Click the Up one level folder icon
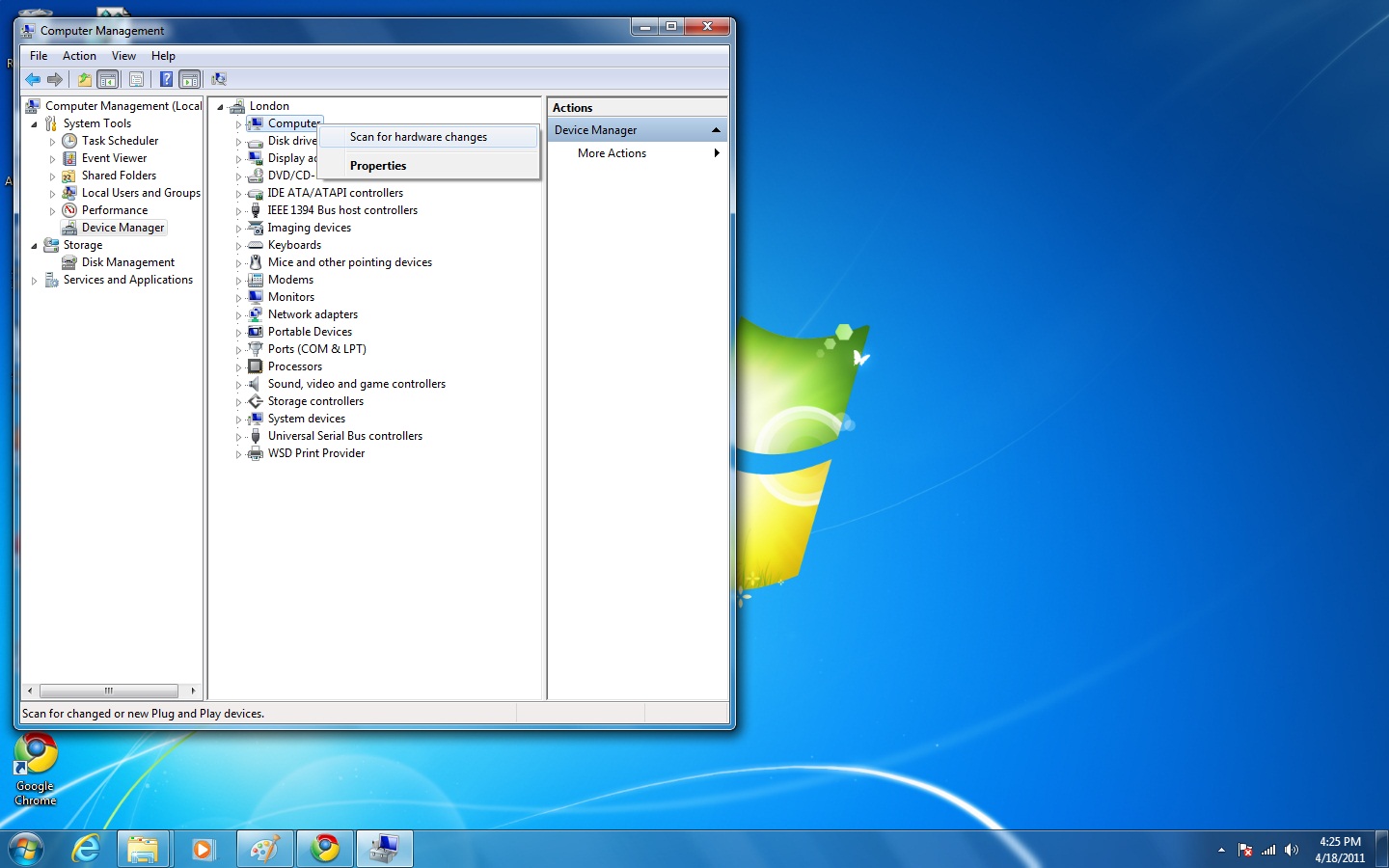This screenshot has height=868, width=1389. pos(85,79)
